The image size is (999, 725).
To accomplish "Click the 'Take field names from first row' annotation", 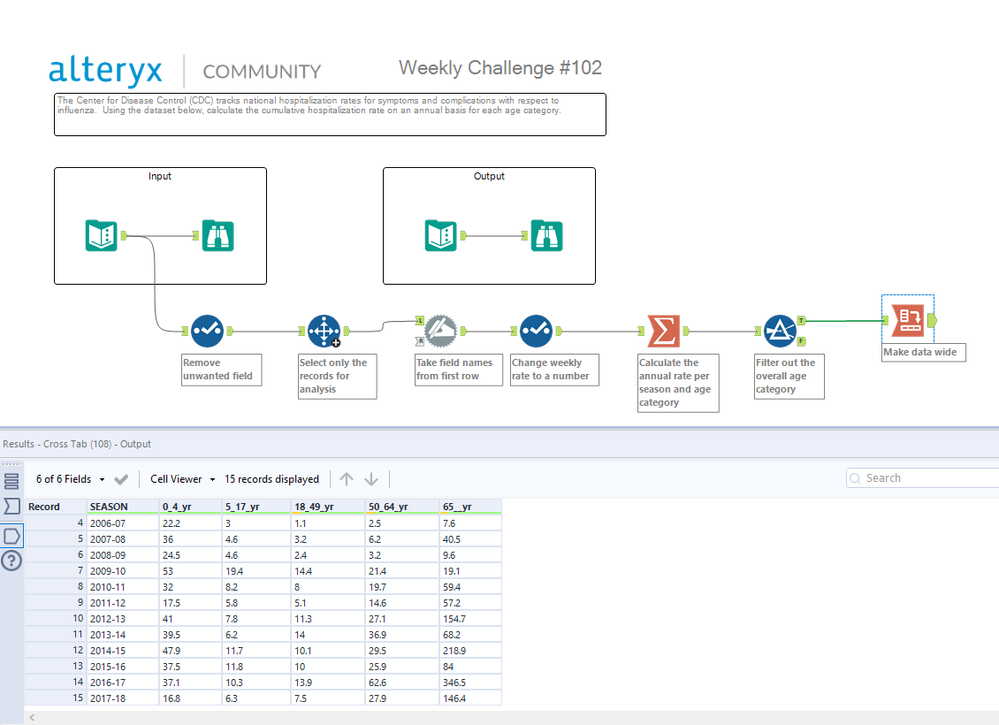I will click(x=458, y=370).
